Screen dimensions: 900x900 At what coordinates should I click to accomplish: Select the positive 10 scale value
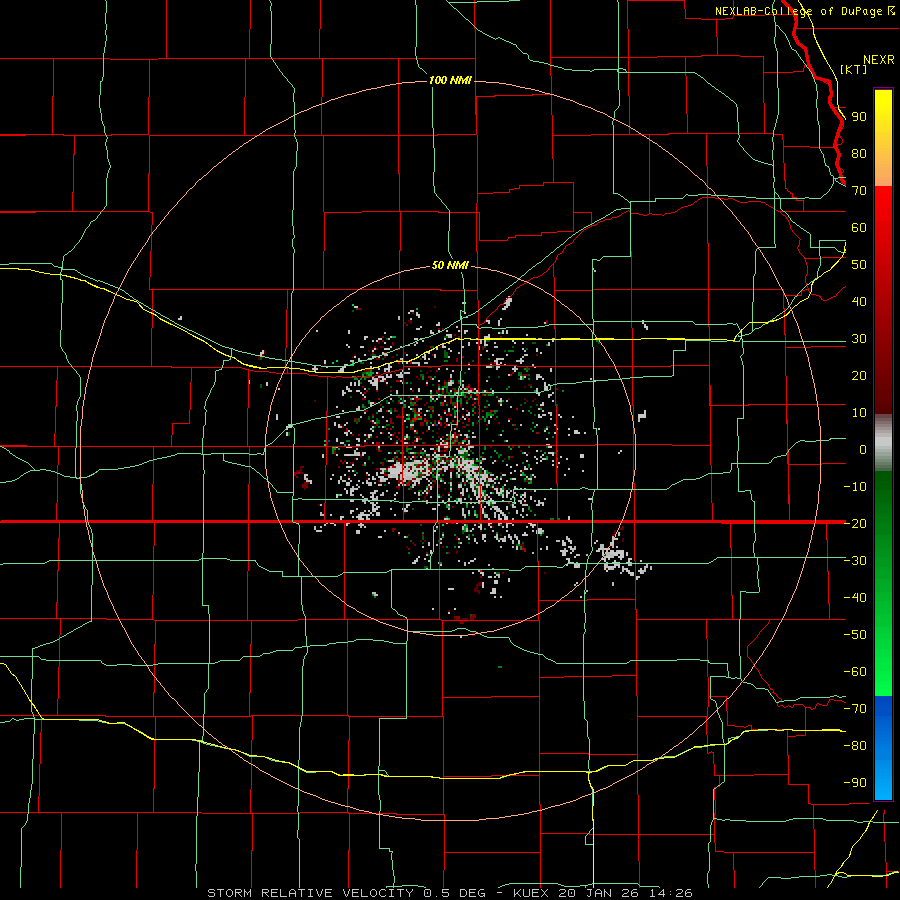[x=859, y=413]
